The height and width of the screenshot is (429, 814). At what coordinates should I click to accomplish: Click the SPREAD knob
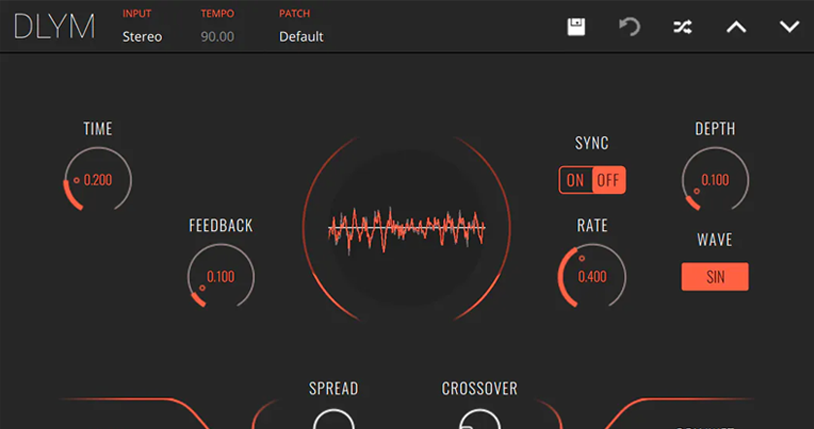[333, 420]
